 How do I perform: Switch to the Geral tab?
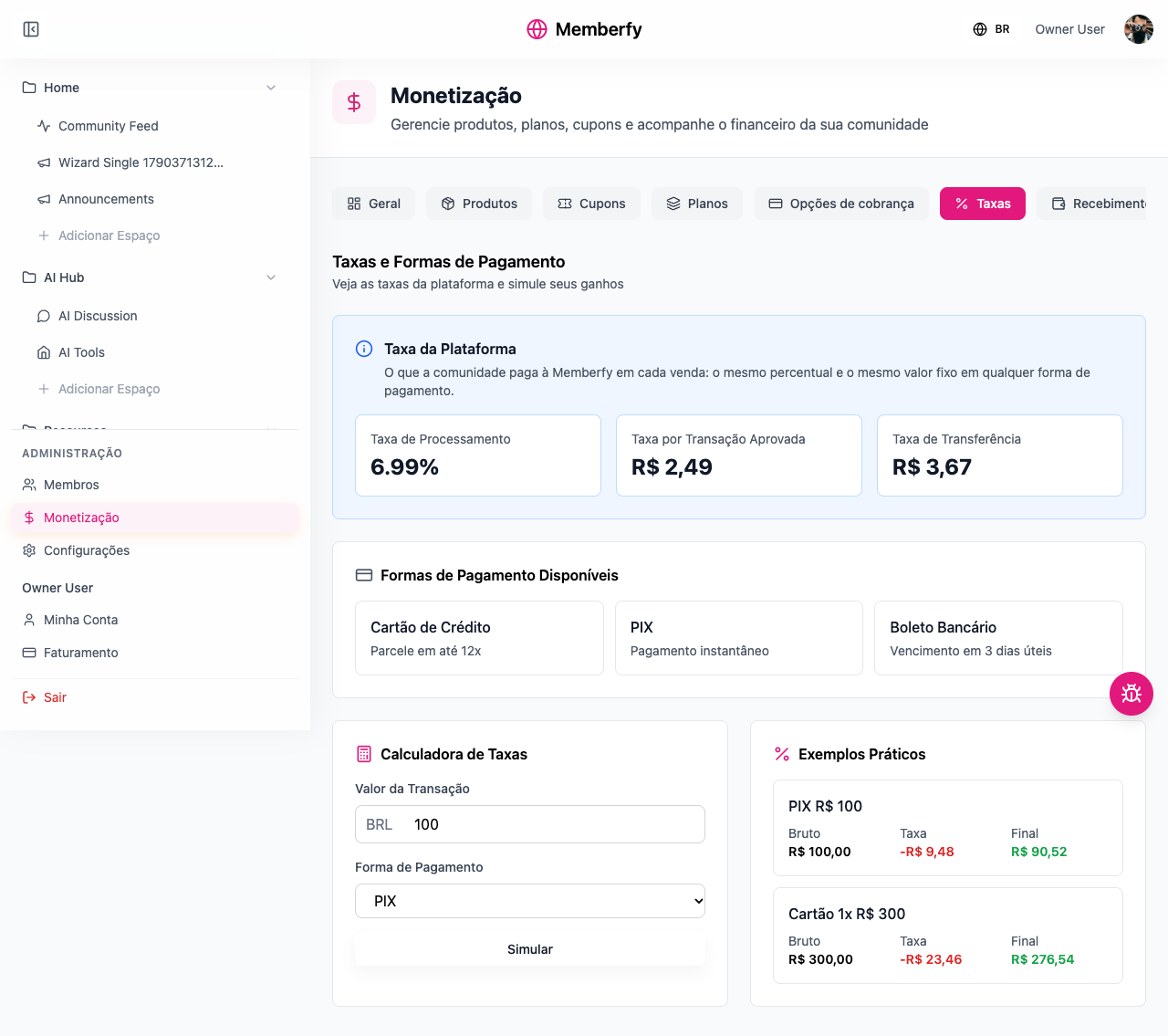(x=373, y=204)
